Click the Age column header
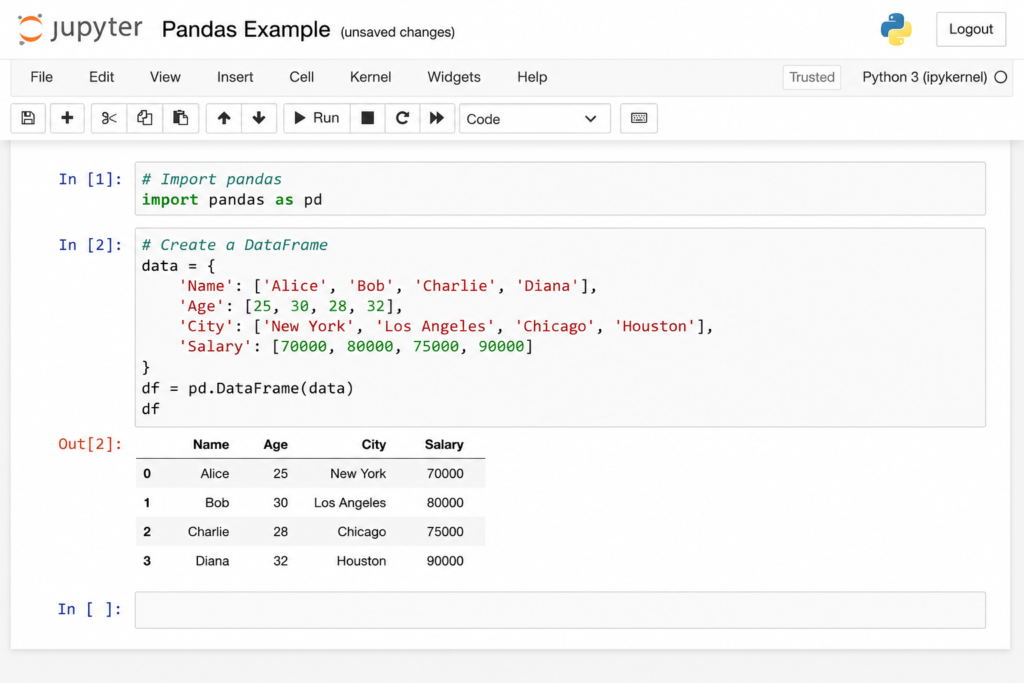The width and height of the screenshot is (1024, 683). click(276, 445)
